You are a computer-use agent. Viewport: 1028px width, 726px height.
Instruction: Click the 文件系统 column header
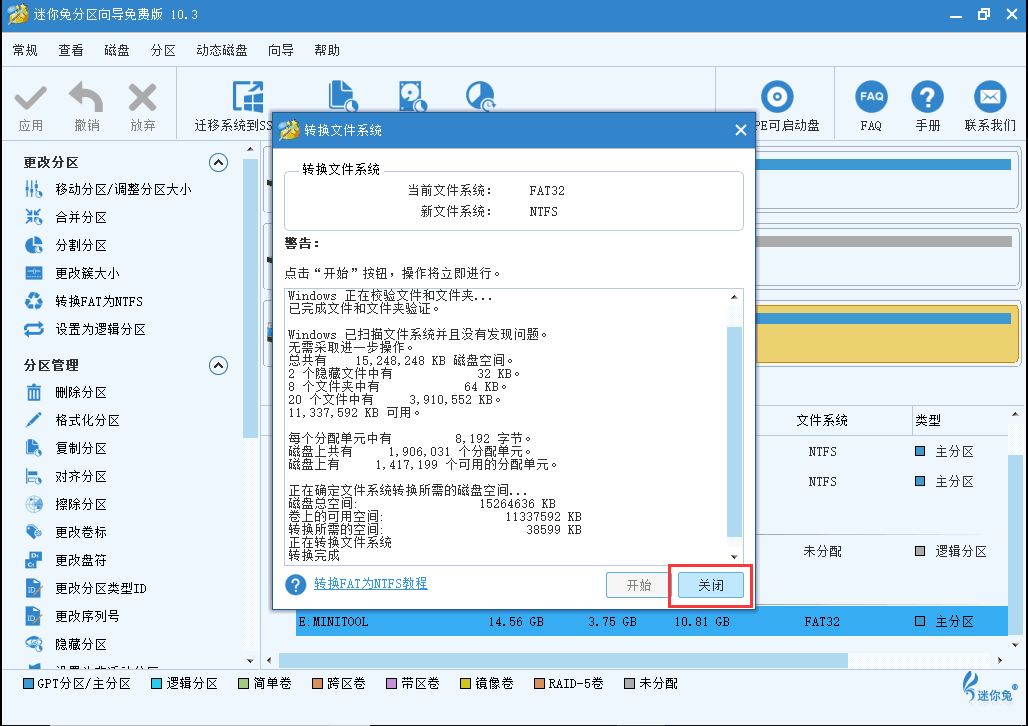pyautogui.click(x=822, y=420)
